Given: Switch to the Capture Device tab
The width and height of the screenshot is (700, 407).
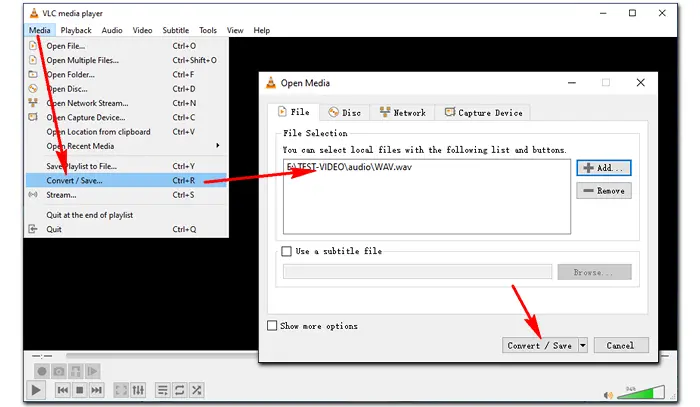Looking at the screenshot, I should click(x=483, y=113).
